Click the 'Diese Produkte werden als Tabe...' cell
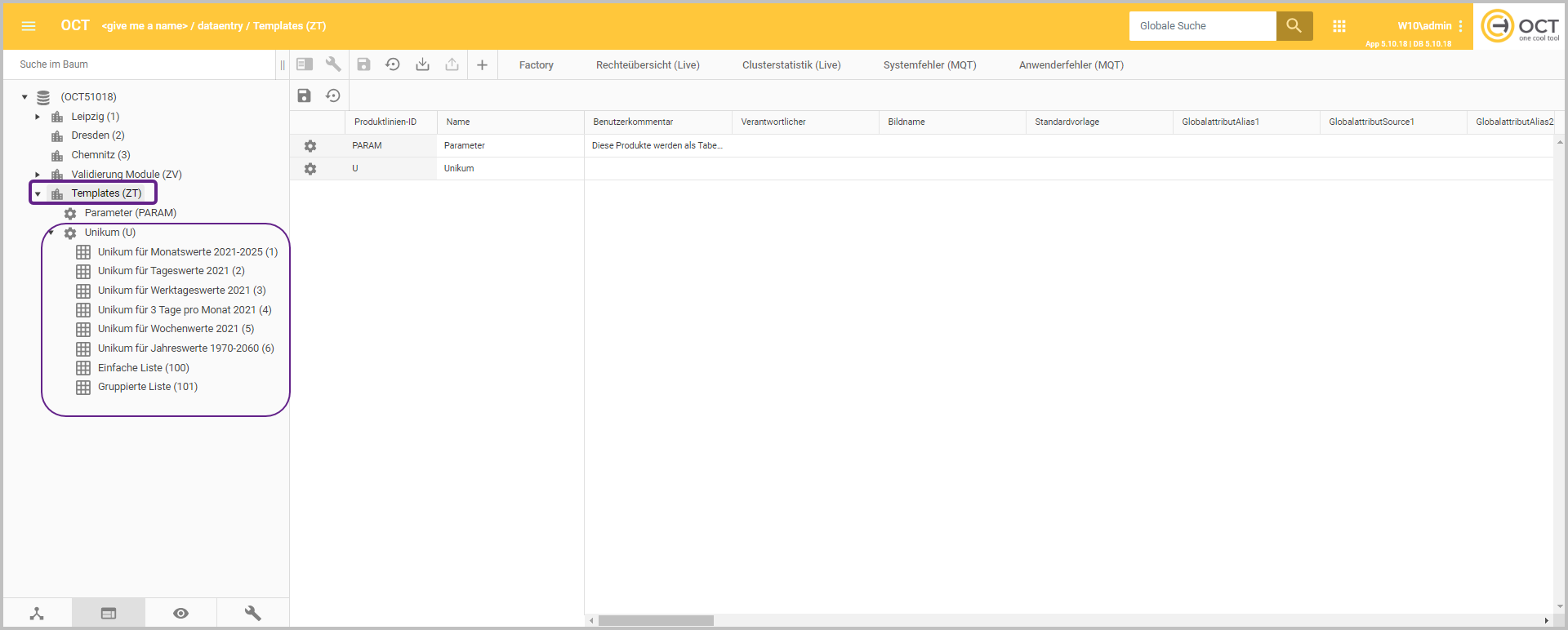This screenshot has height=630, width=1568. coord(658,146)
